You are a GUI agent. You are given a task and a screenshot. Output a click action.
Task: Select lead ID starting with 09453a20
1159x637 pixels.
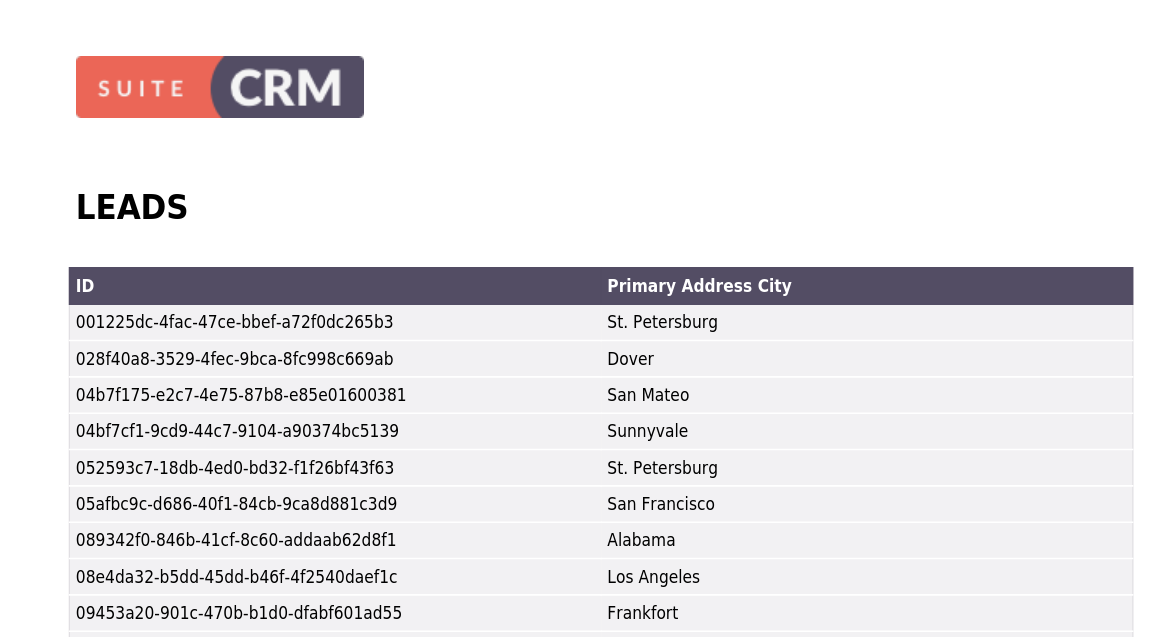tap(239, 613)
